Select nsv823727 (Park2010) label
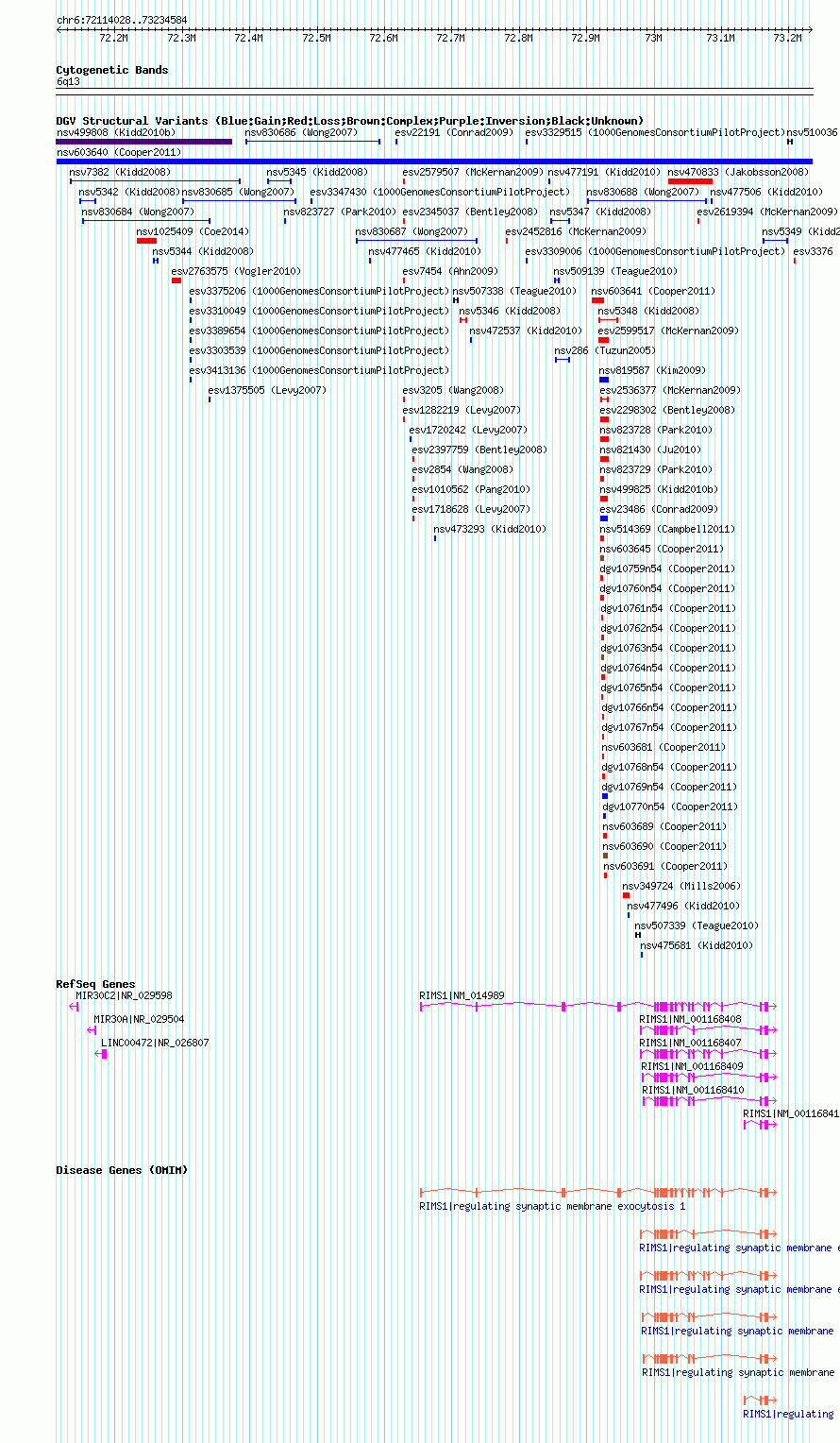The image size is (840, 1443). point(340,212)
